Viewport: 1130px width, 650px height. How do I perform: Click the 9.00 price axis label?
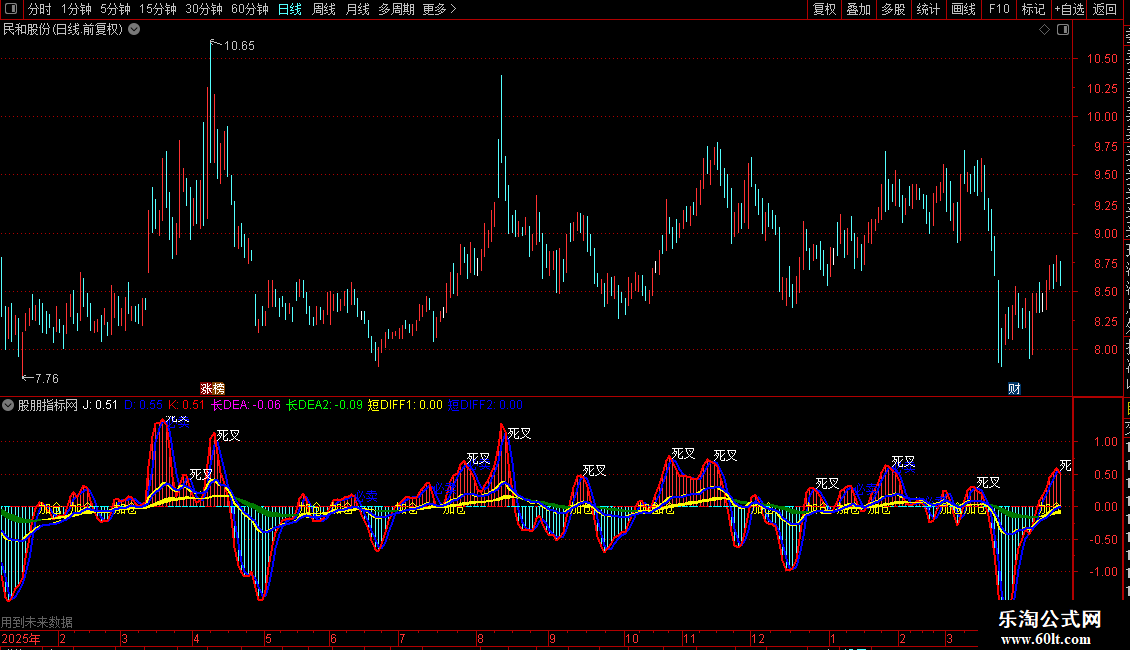point(1105,233)
